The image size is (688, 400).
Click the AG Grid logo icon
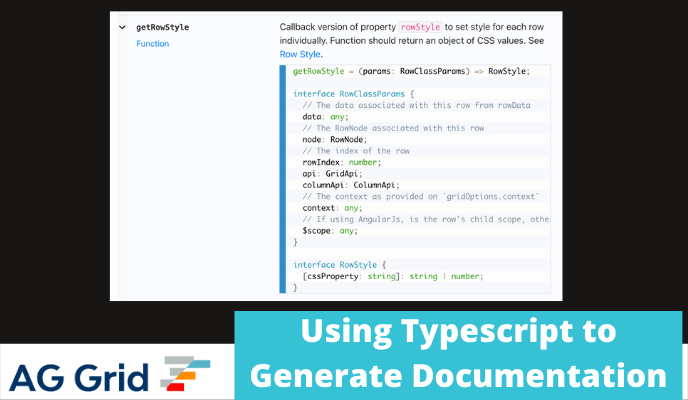[185, 373]
